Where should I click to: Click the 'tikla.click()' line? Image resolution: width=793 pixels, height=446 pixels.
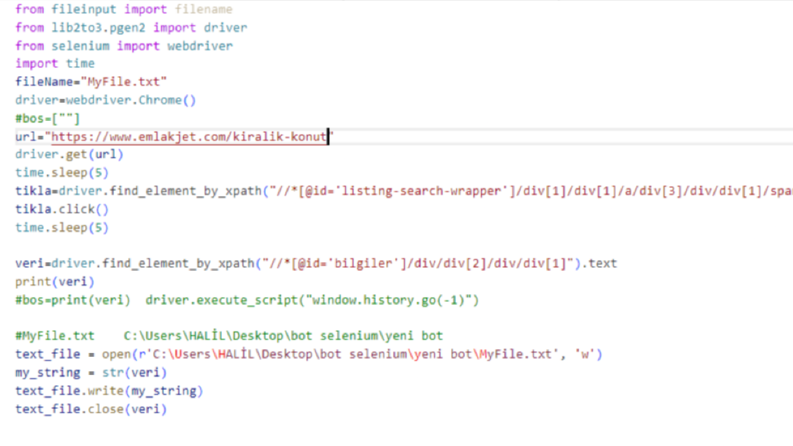coord(62,209)
